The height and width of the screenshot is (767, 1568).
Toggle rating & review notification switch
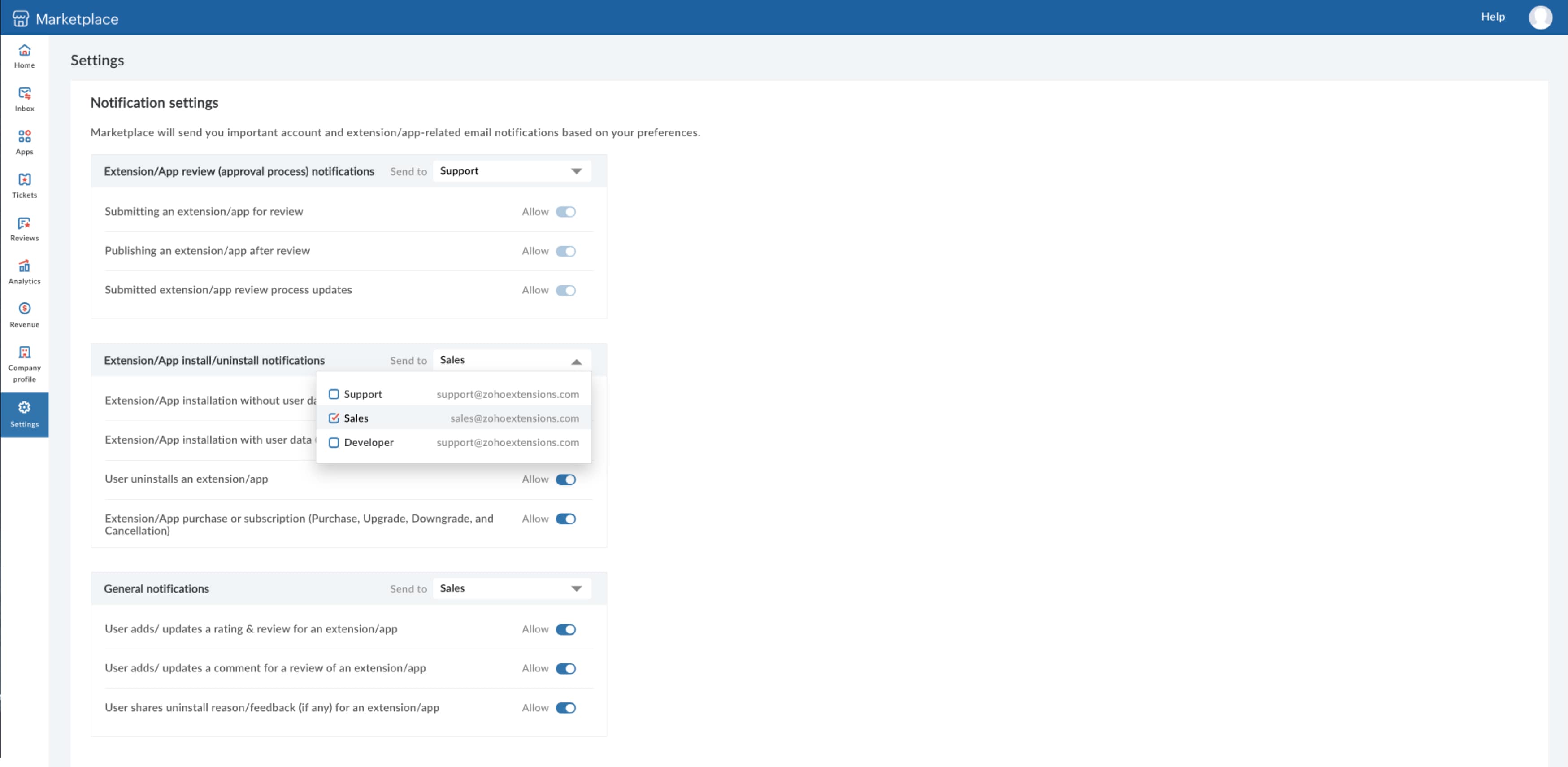tap(565, 629)
